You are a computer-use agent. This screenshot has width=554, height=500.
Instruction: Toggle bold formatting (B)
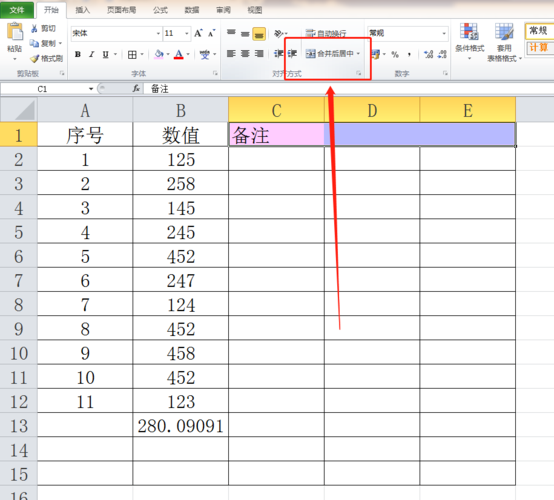point(78,54)
